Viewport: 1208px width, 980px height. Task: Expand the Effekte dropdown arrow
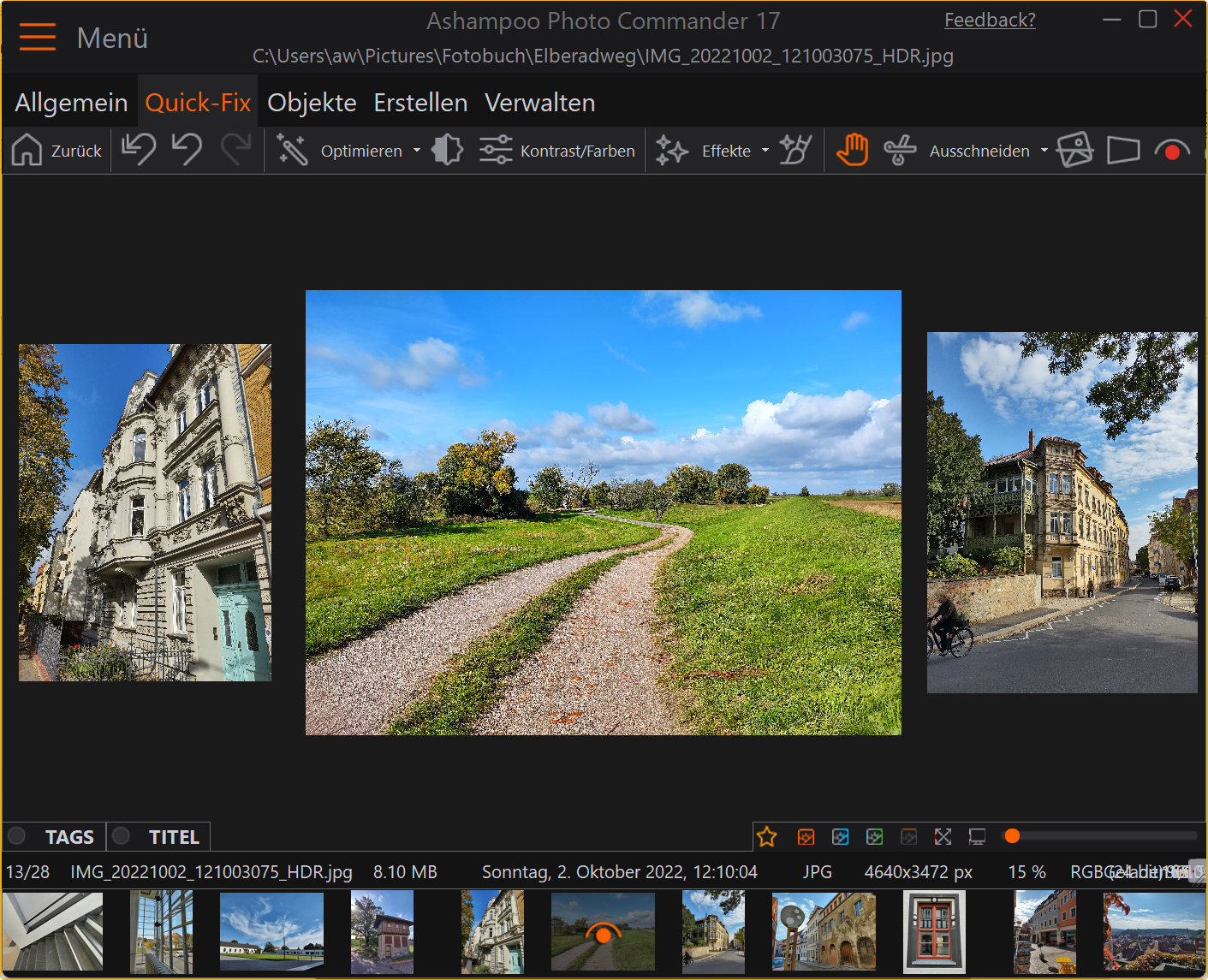coord(765,151)
